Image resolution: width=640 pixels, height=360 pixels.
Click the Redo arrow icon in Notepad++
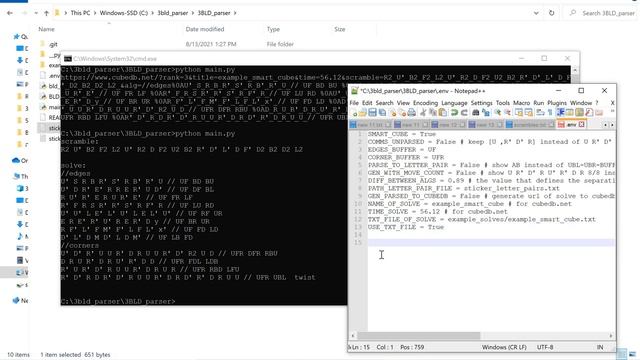(x=464, y=113)
